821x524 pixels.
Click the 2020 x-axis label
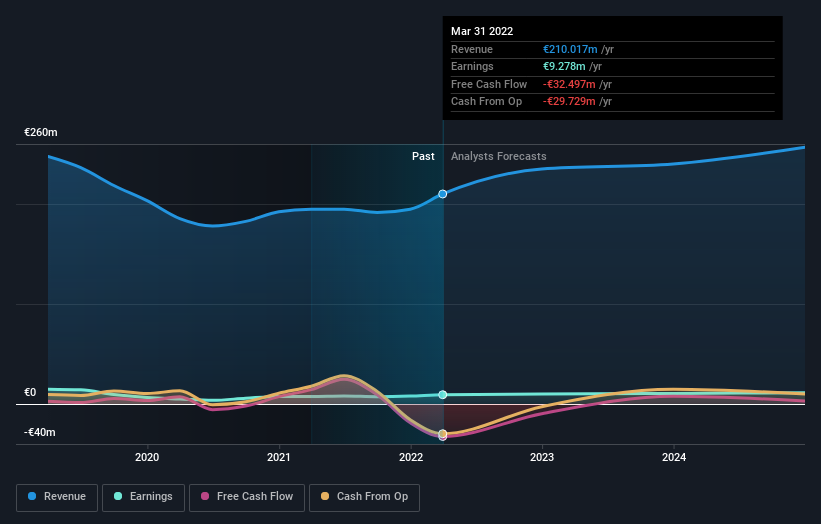click(x=147, y=457)
